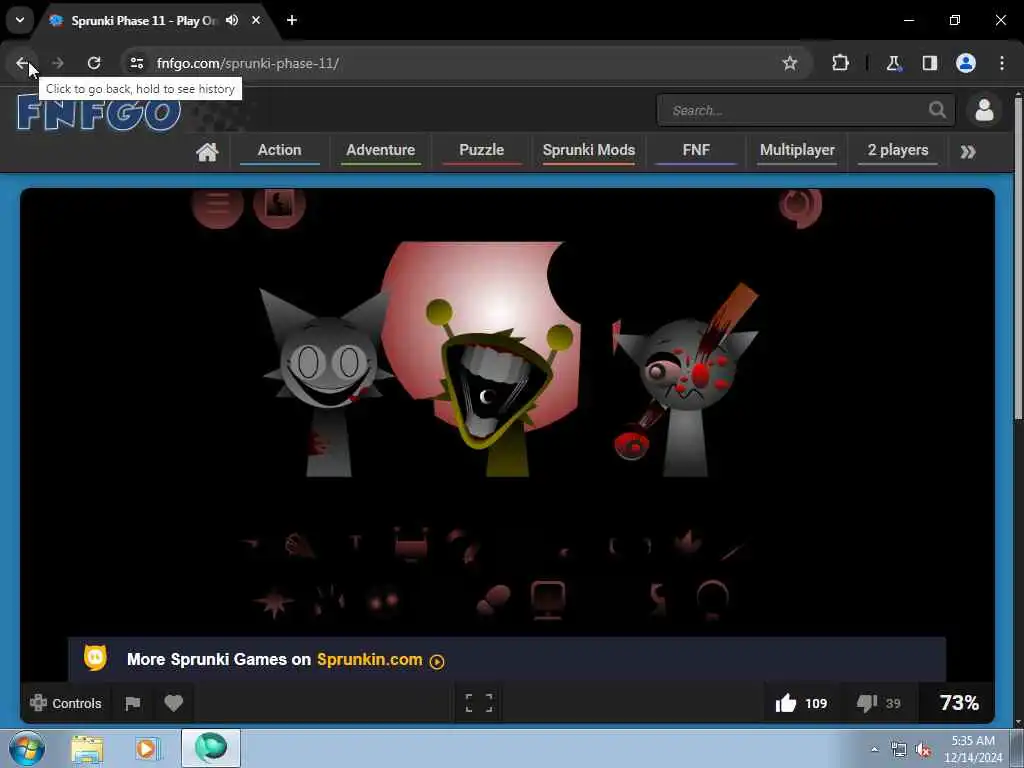This screenshot has height=768, width=1024.
Task: Open the Controls button
Action: click(x=65, y=703)
